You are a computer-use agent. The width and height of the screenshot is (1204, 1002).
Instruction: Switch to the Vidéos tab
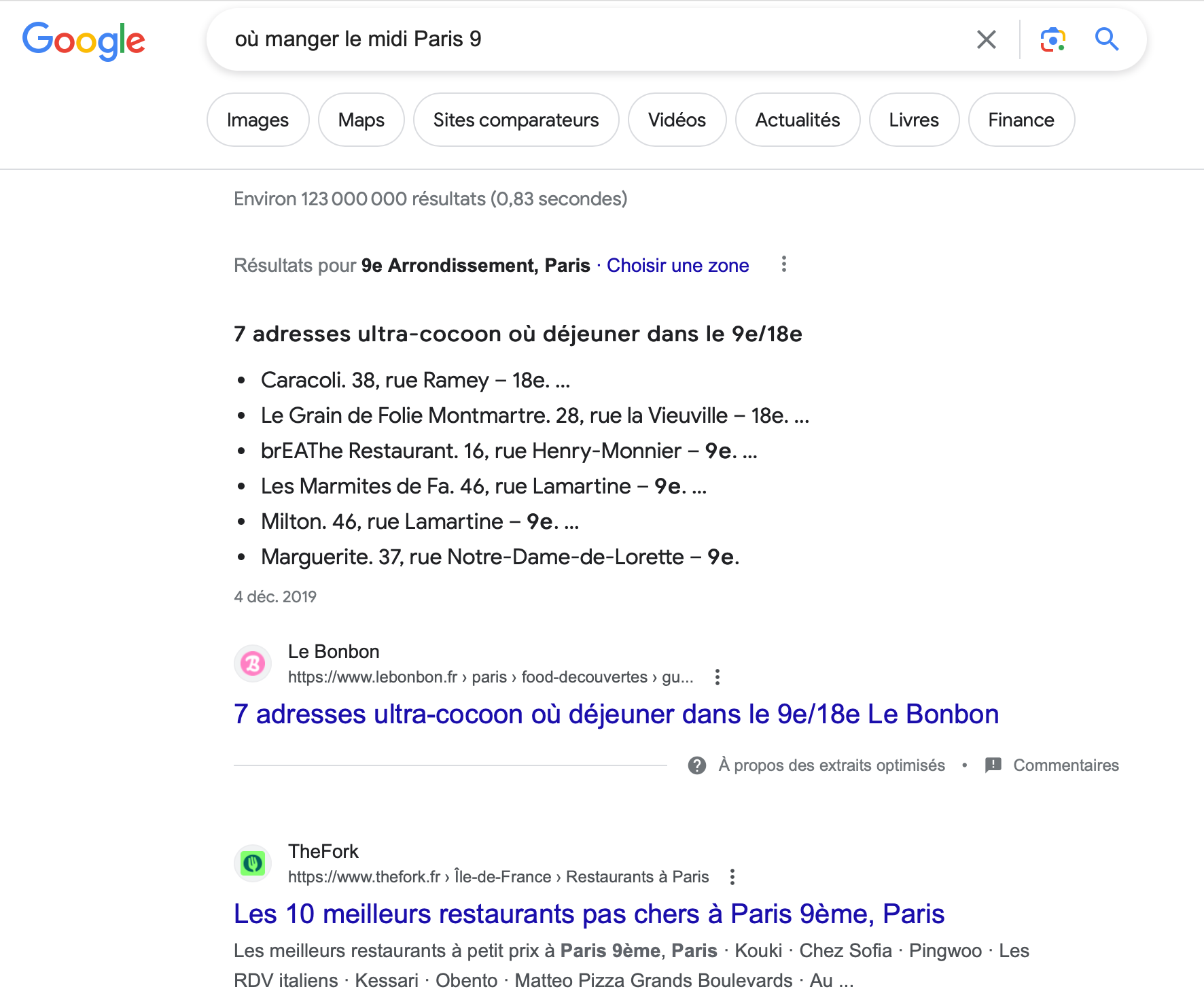pos(677,120)
